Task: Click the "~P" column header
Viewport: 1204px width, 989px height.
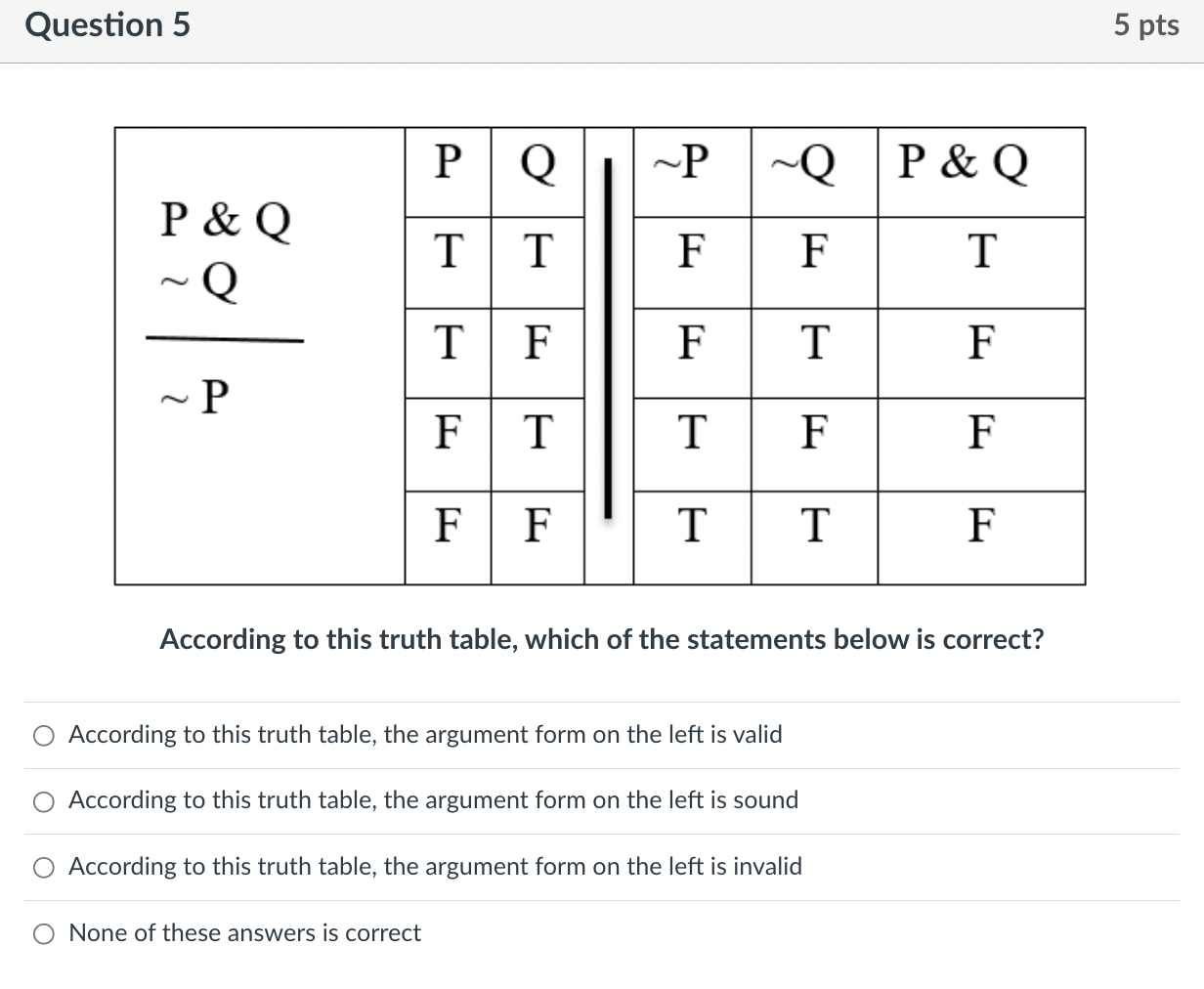Action: (690, 164)
